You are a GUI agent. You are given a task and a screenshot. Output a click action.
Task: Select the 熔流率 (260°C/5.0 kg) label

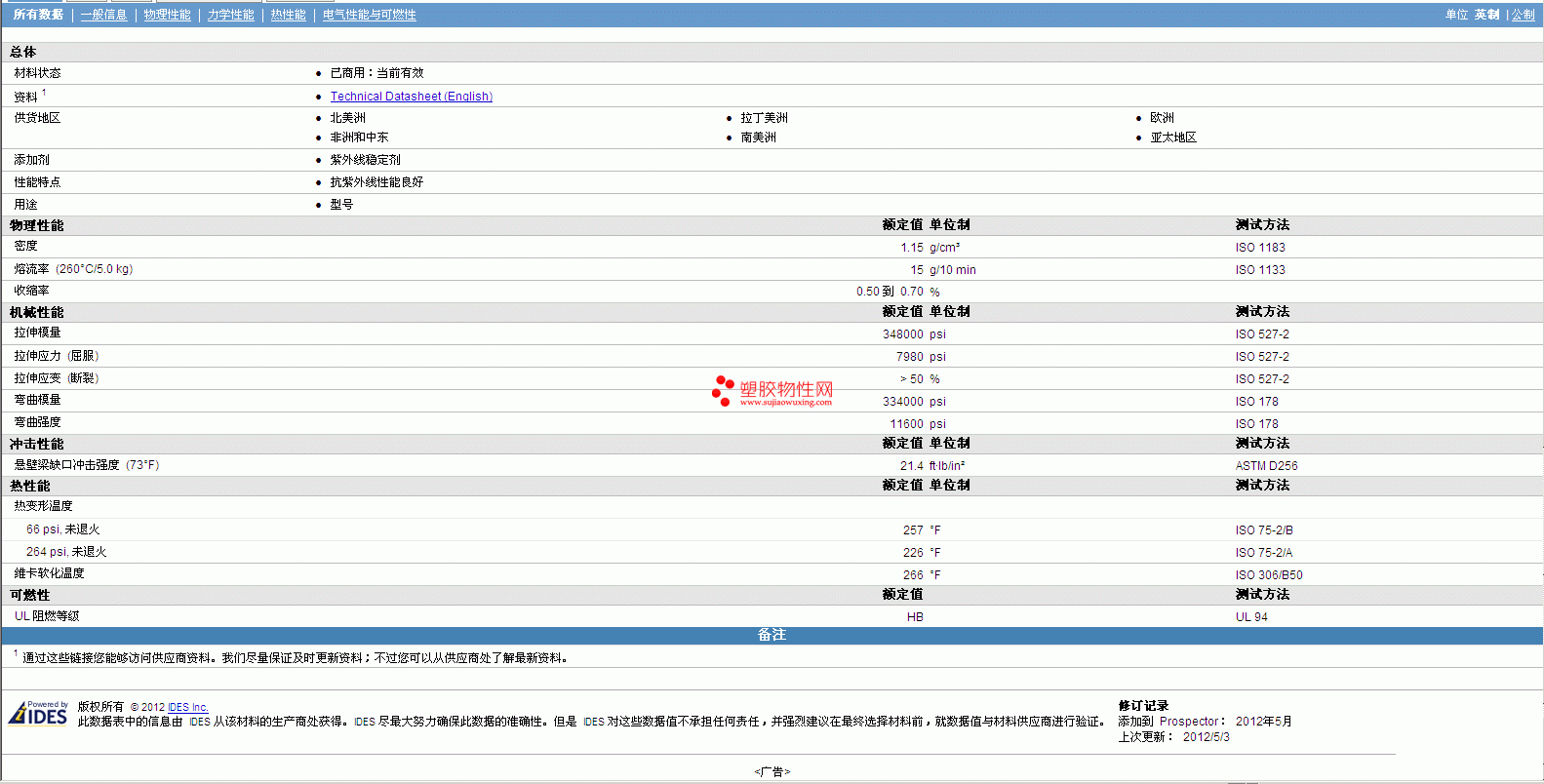(x=73, y=269)
